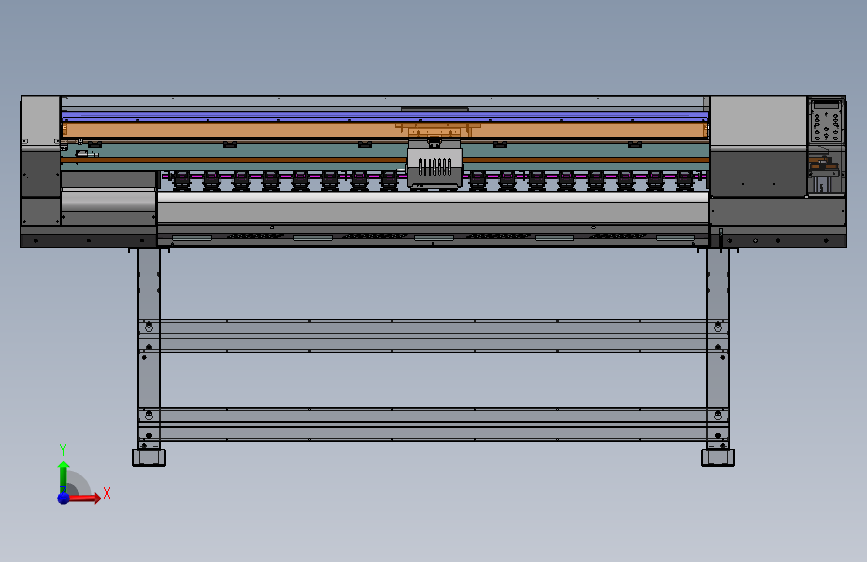Select the orange beam under the blue rail
867x562 pixels.
[x=385, y=131]
